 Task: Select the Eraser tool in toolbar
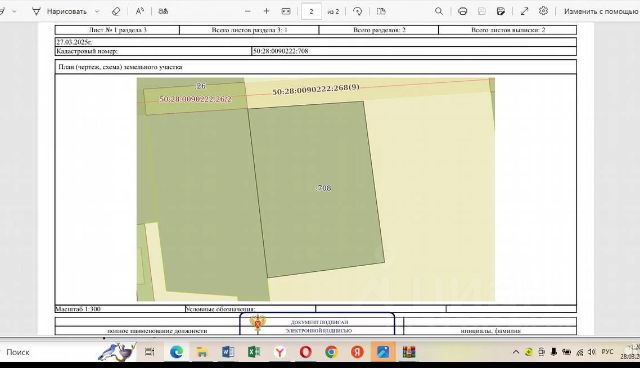click(116, 11)
